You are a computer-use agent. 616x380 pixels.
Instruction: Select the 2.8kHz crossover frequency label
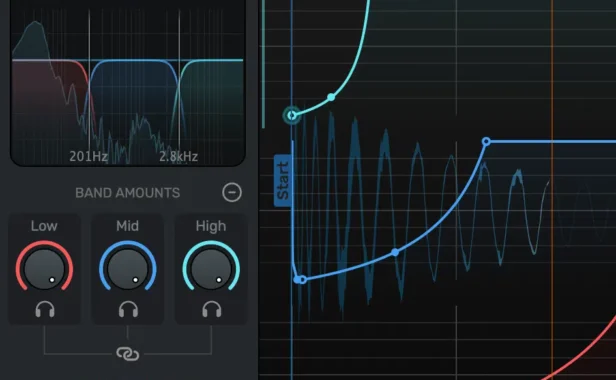click(178, 156)
